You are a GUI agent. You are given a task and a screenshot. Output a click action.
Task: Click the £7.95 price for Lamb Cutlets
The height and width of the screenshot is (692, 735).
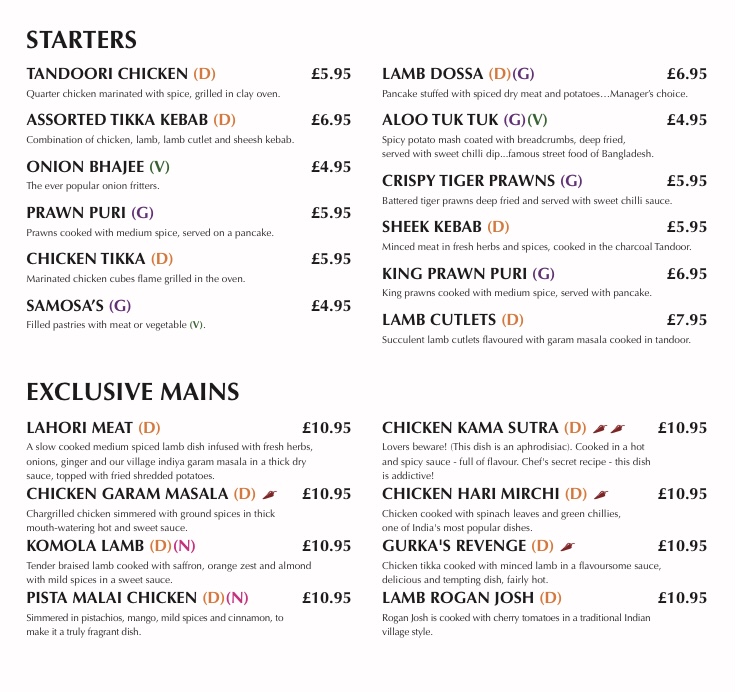(687, 320)
